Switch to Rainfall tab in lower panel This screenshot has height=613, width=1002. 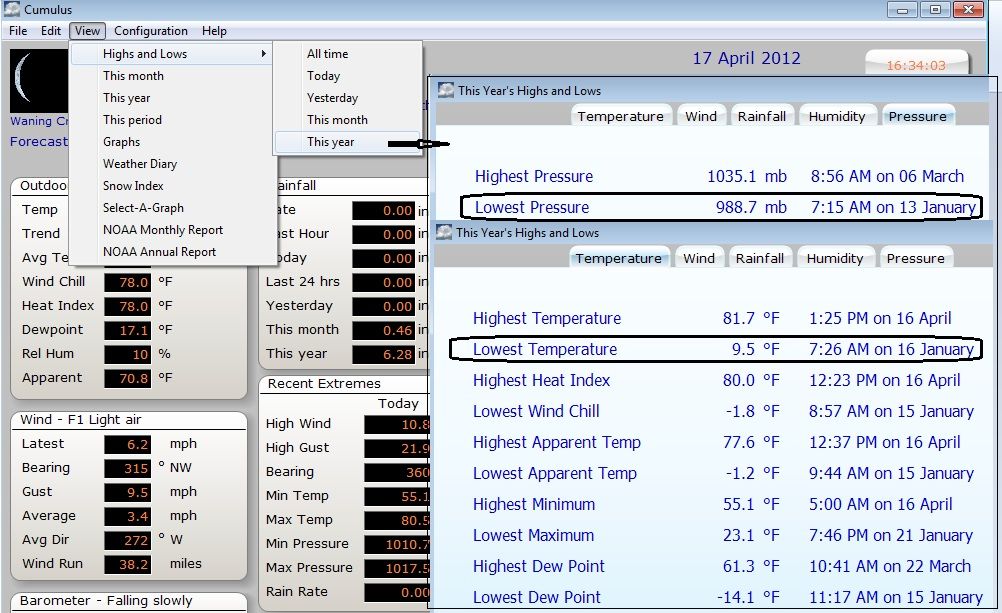[758, 258]
